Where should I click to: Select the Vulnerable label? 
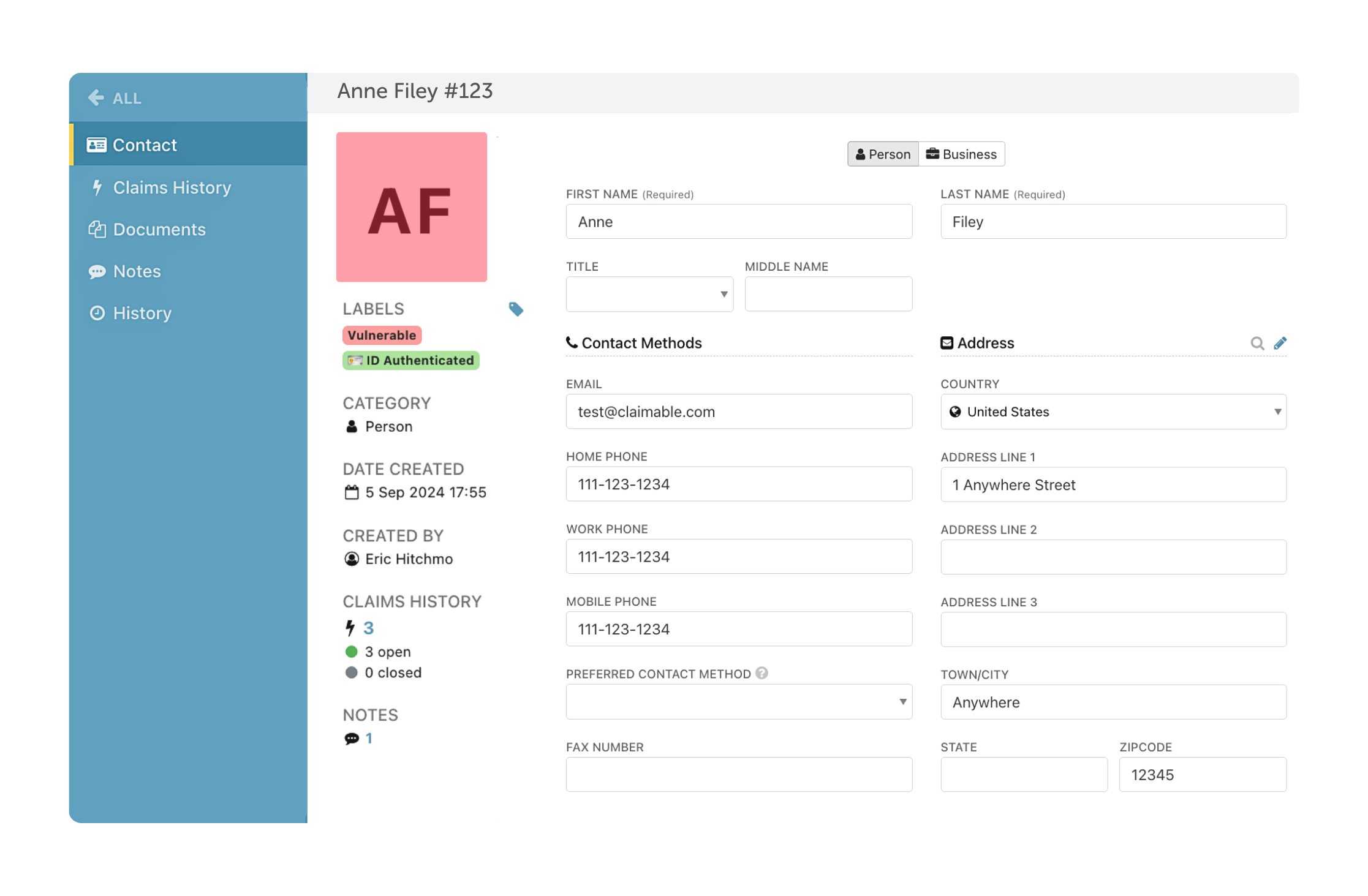tap(382, 335)
